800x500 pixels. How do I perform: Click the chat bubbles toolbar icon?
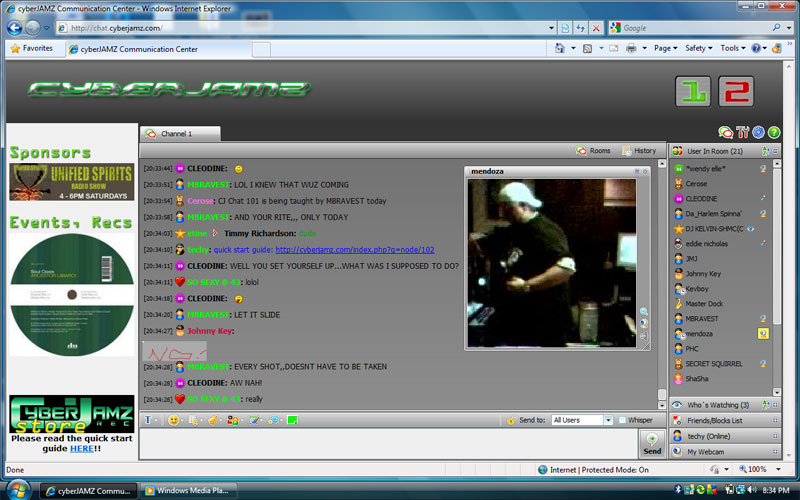tap(273, 420)
